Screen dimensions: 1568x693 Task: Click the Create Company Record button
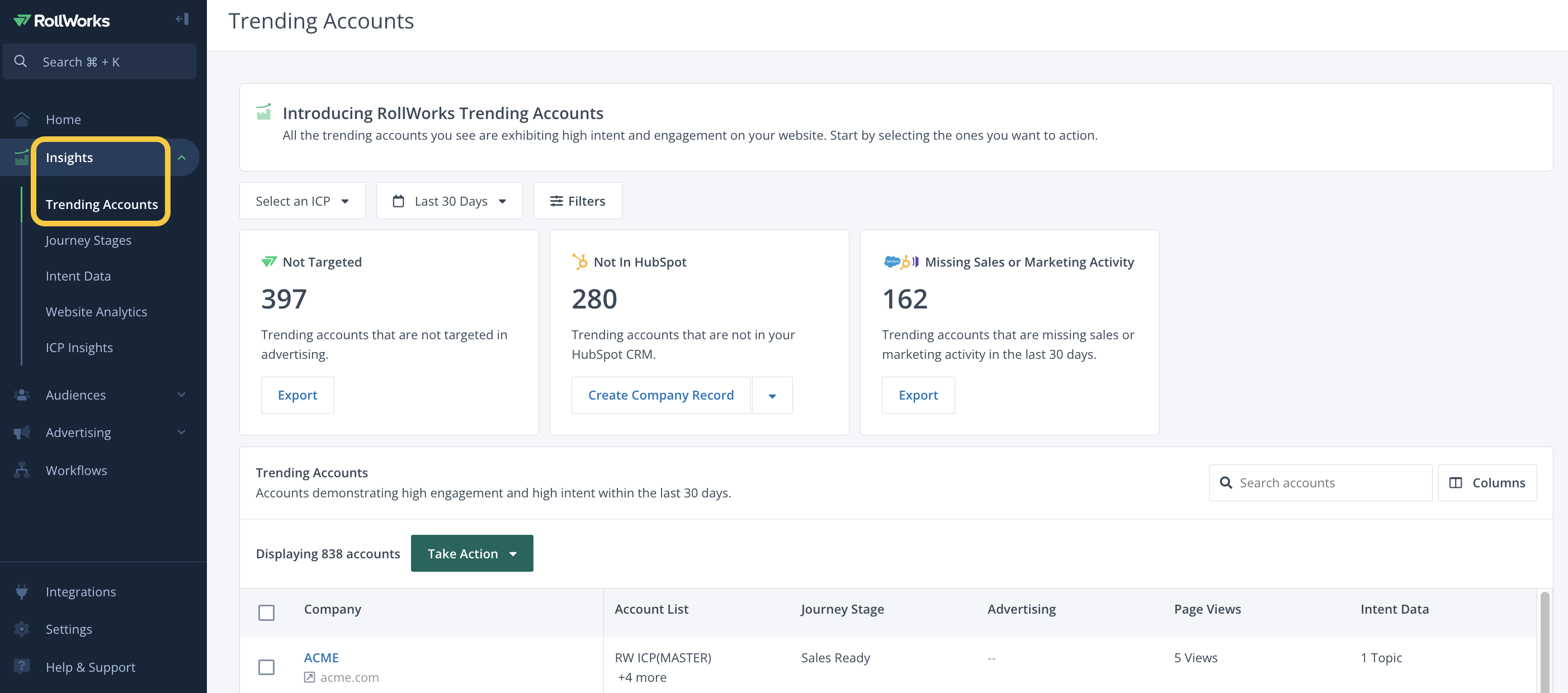coord(660,396)
